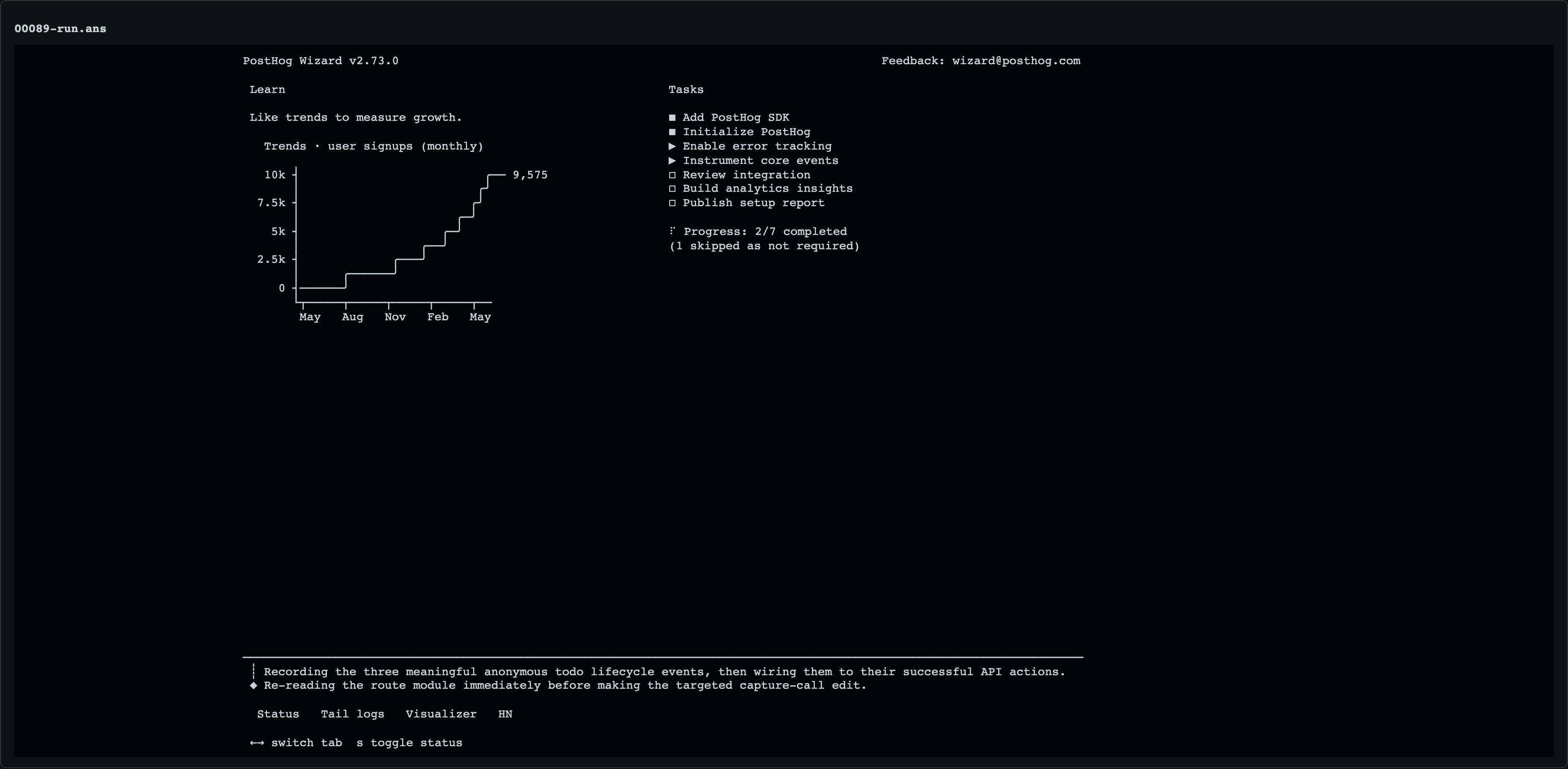Screen dimensions: 1568x769
Task: Expand the Instrument core events task arrow
Action: pos(672,161)
